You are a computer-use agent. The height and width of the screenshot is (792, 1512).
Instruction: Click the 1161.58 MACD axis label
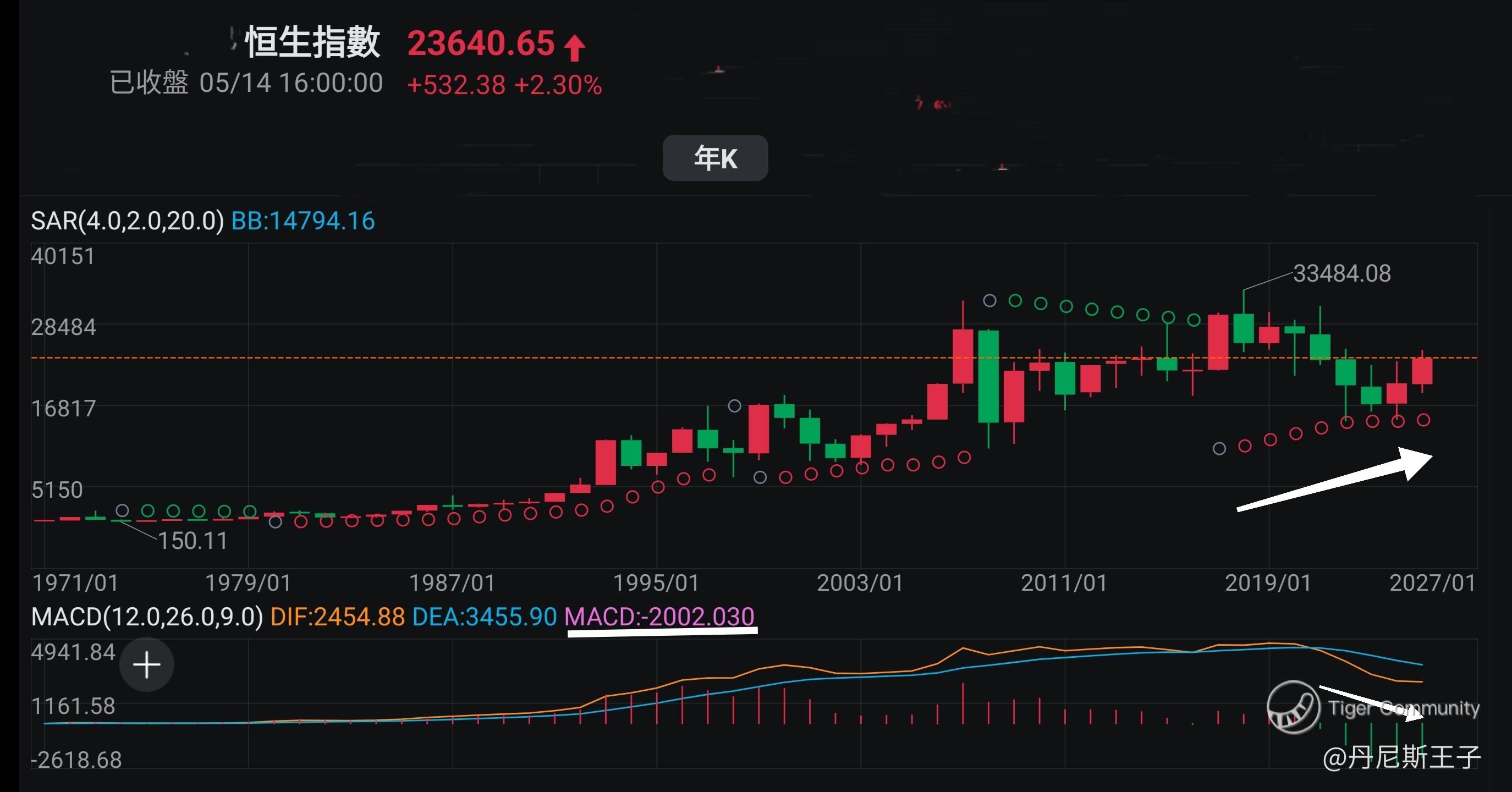[x=73, y=706]
